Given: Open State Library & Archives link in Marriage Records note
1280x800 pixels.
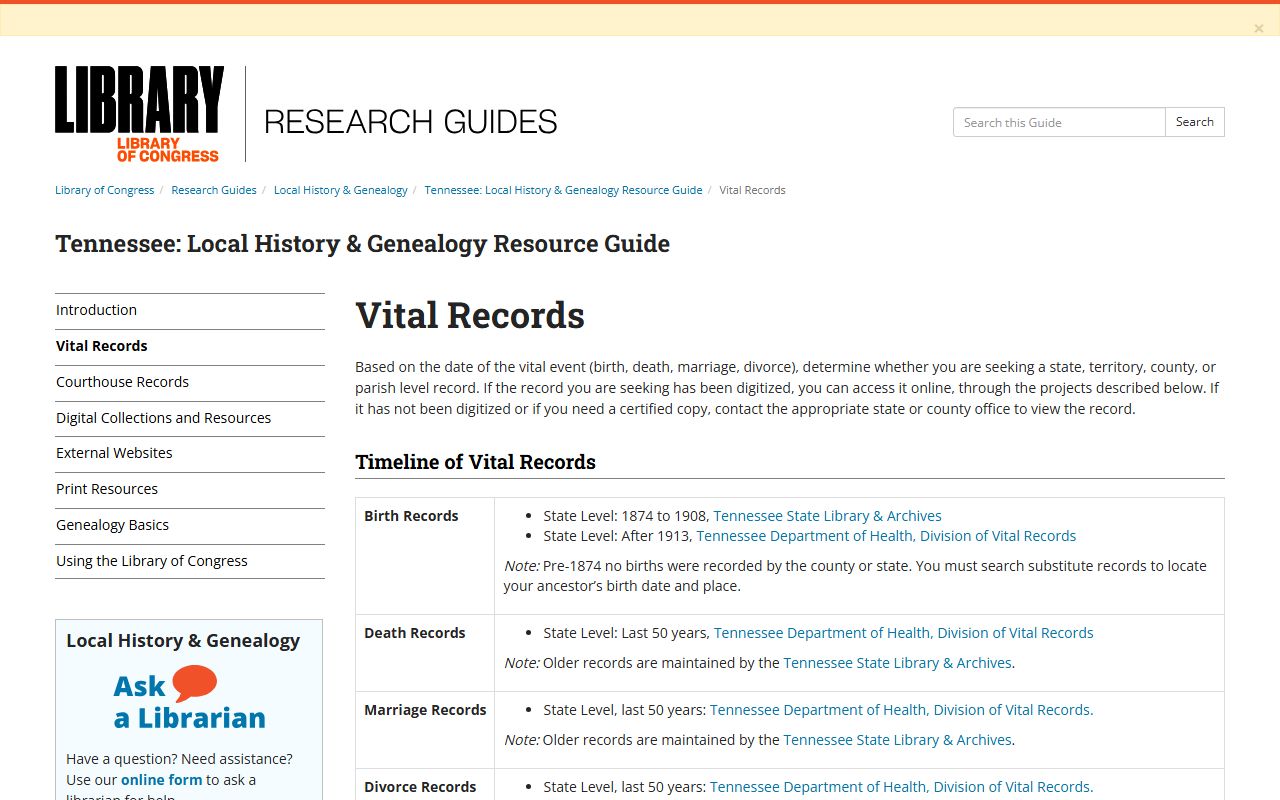Looking at the screenshot, I should (897, 740).
